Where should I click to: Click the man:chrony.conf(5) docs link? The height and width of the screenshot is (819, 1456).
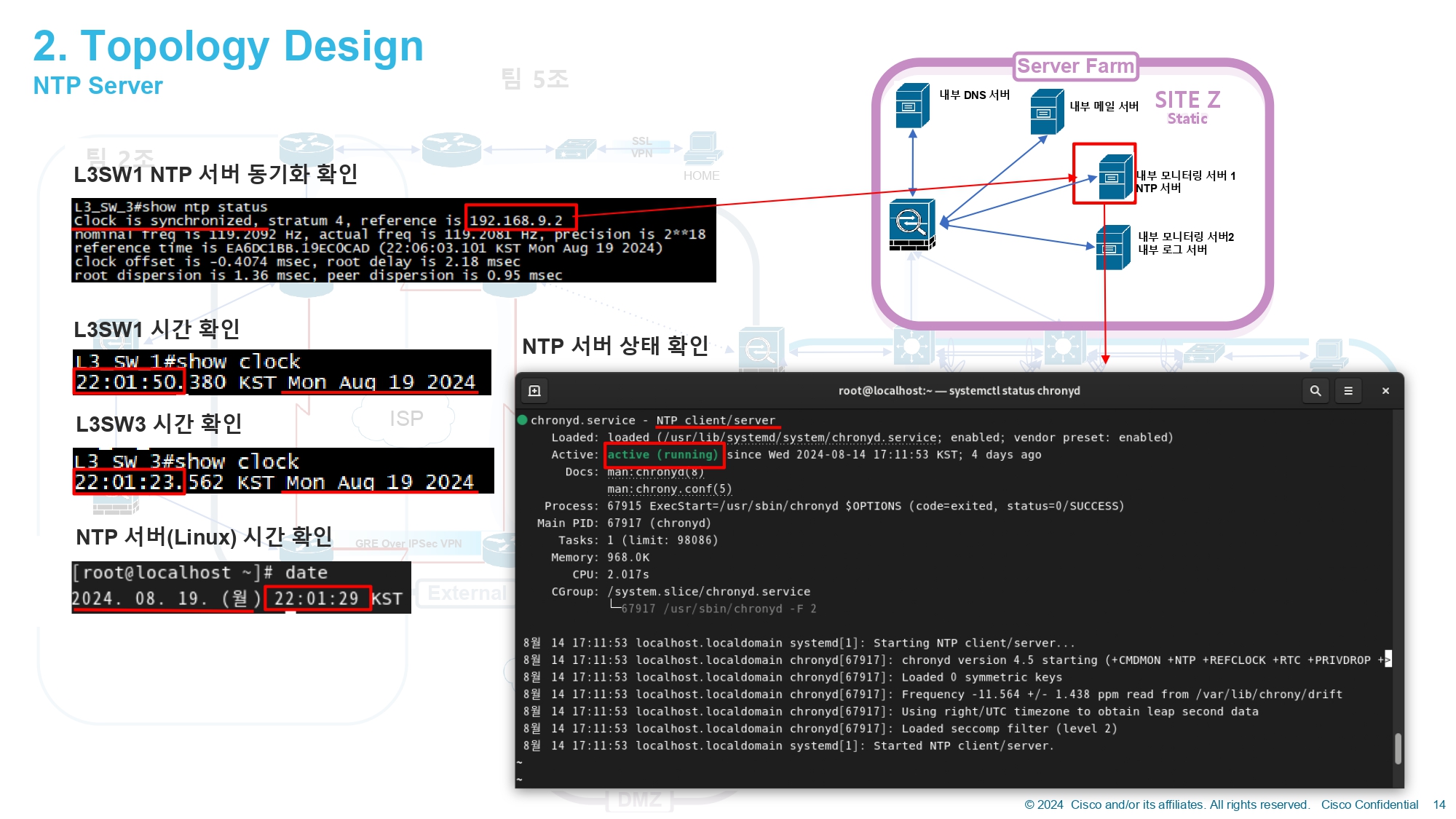pyautogui.click(x=669, y=489)
